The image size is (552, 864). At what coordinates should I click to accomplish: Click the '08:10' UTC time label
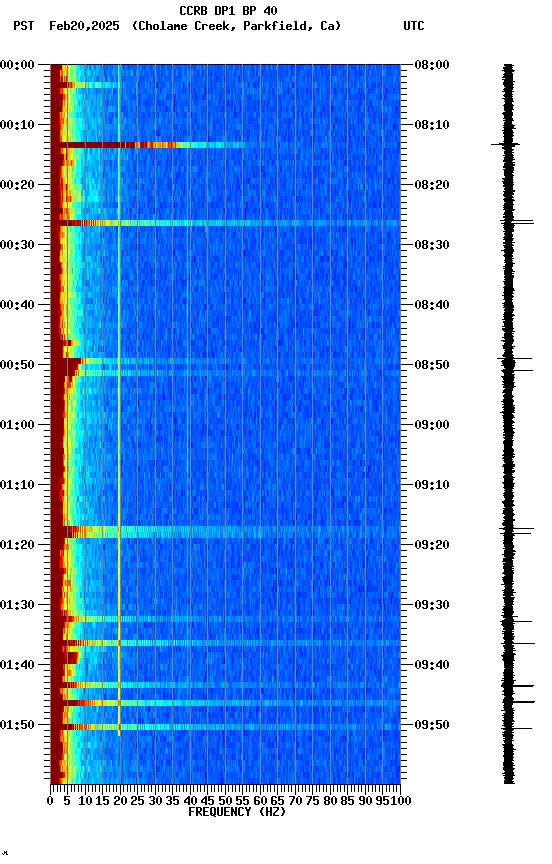click(x=432, y=125)
